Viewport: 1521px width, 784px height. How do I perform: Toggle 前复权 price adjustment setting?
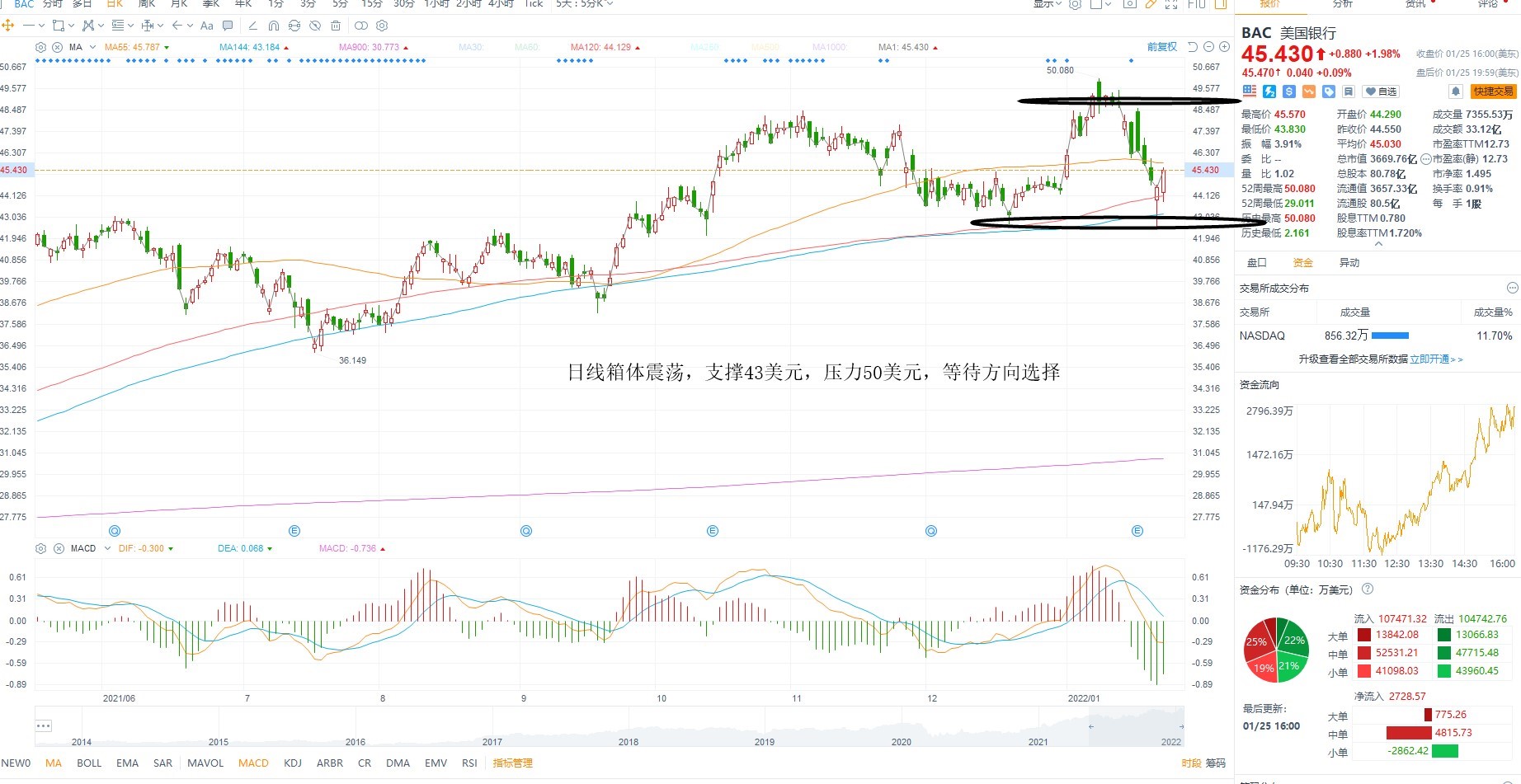(1161, 47)
